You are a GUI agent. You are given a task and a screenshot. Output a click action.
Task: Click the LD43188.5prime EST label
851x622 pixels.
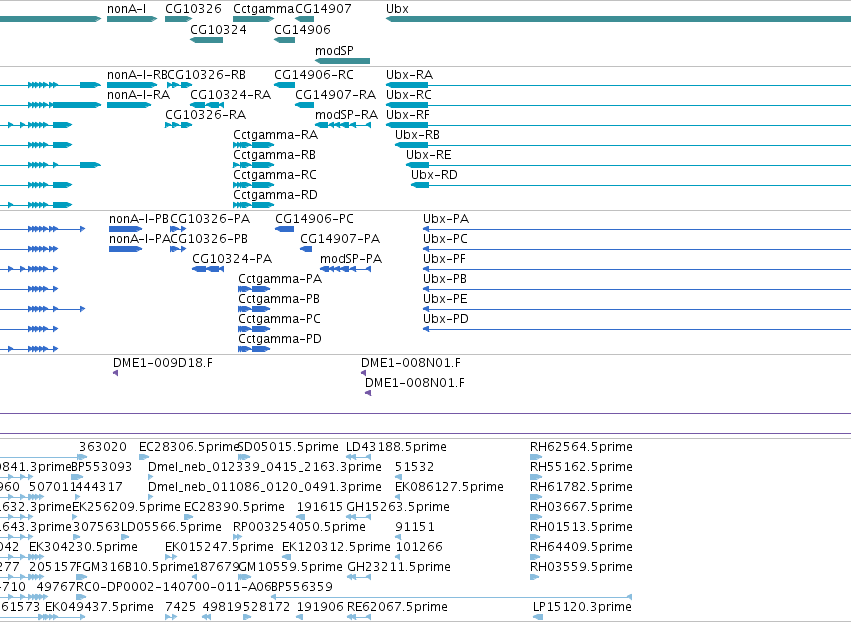click(396, 447)
